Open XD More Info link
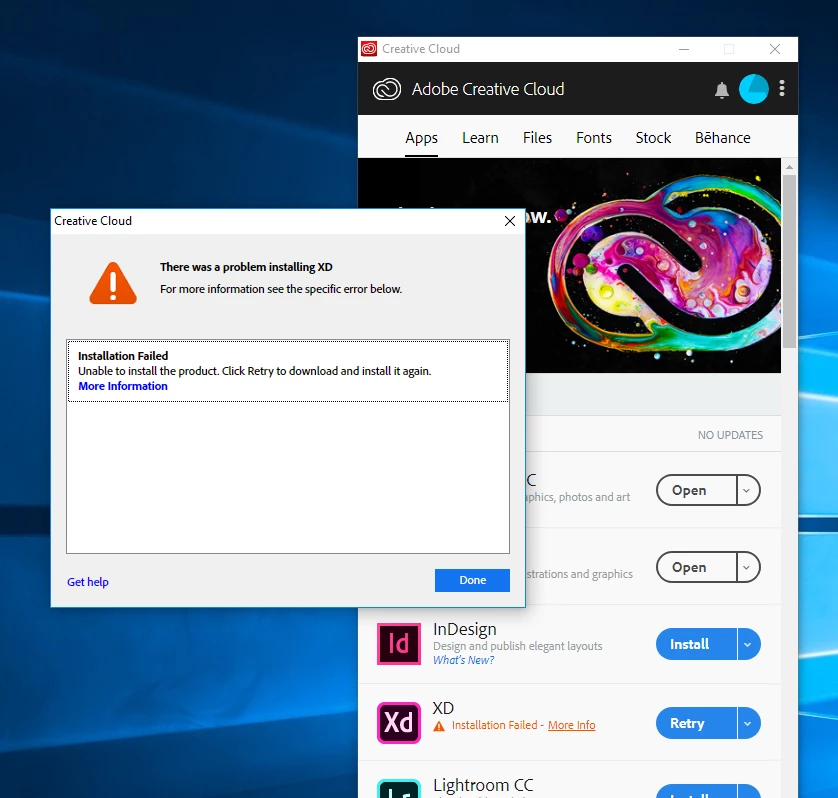838x798 pixels. tap(571, 725)
